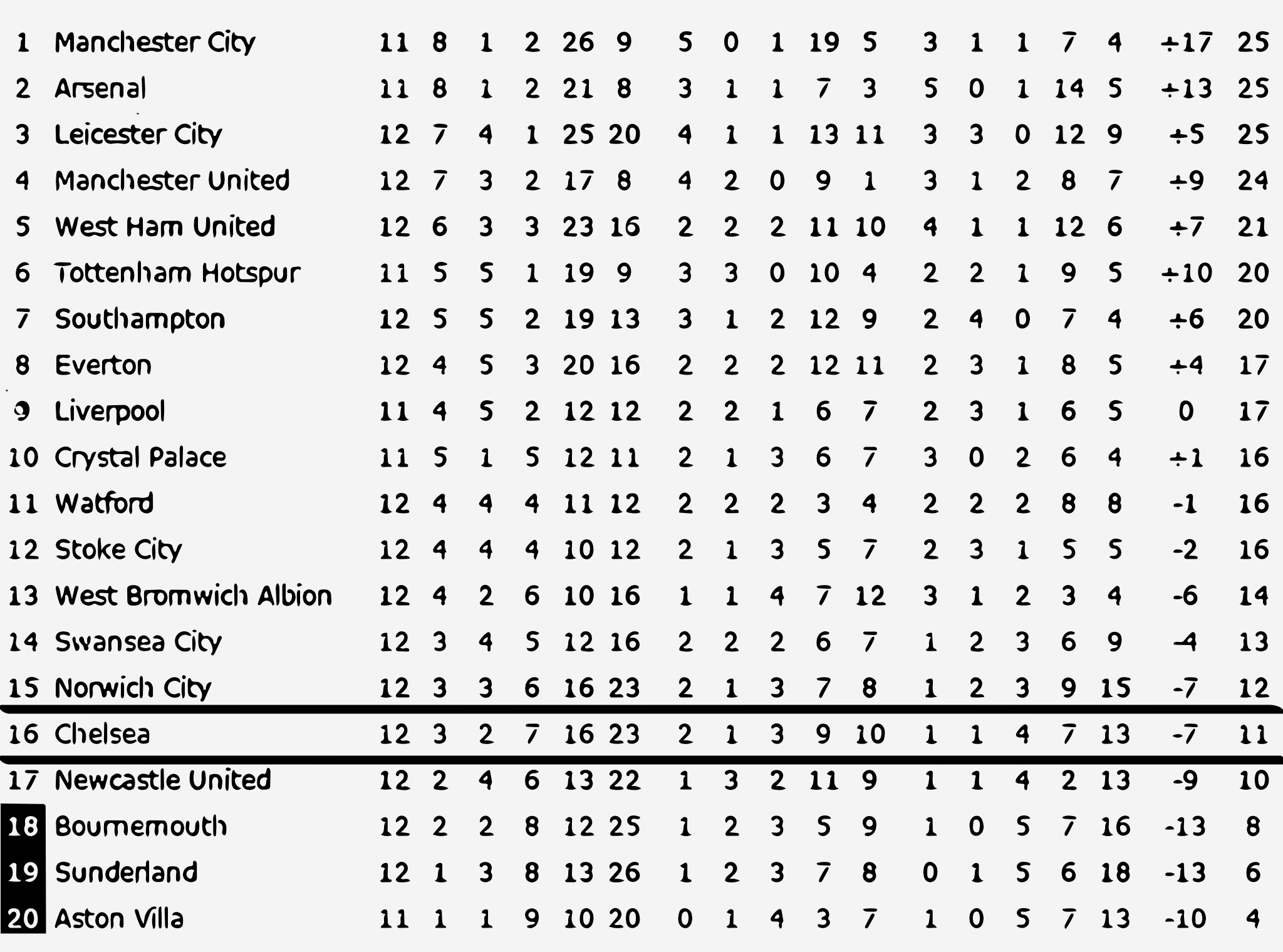Select West Ham United in the table
This screenshot has height=952, width=1283.
click(165, 227)
